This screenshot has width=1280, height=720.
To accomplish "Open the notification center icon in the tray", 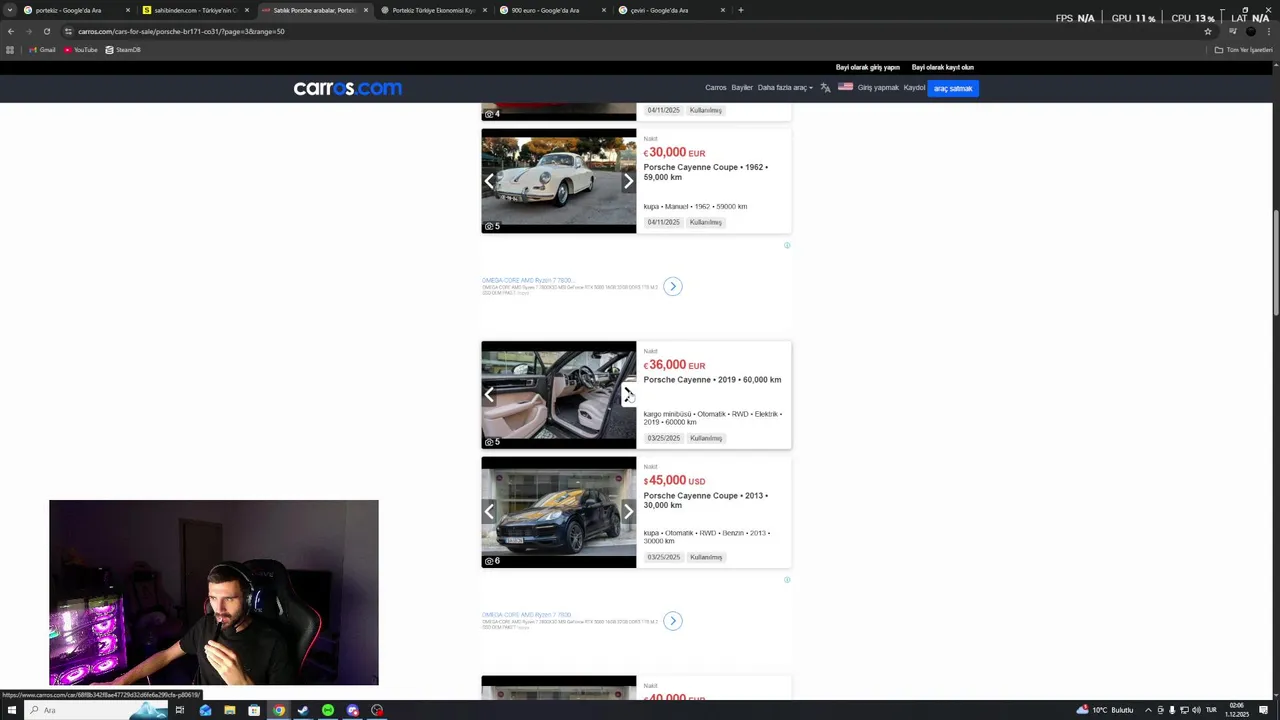I will point(1264,710).
